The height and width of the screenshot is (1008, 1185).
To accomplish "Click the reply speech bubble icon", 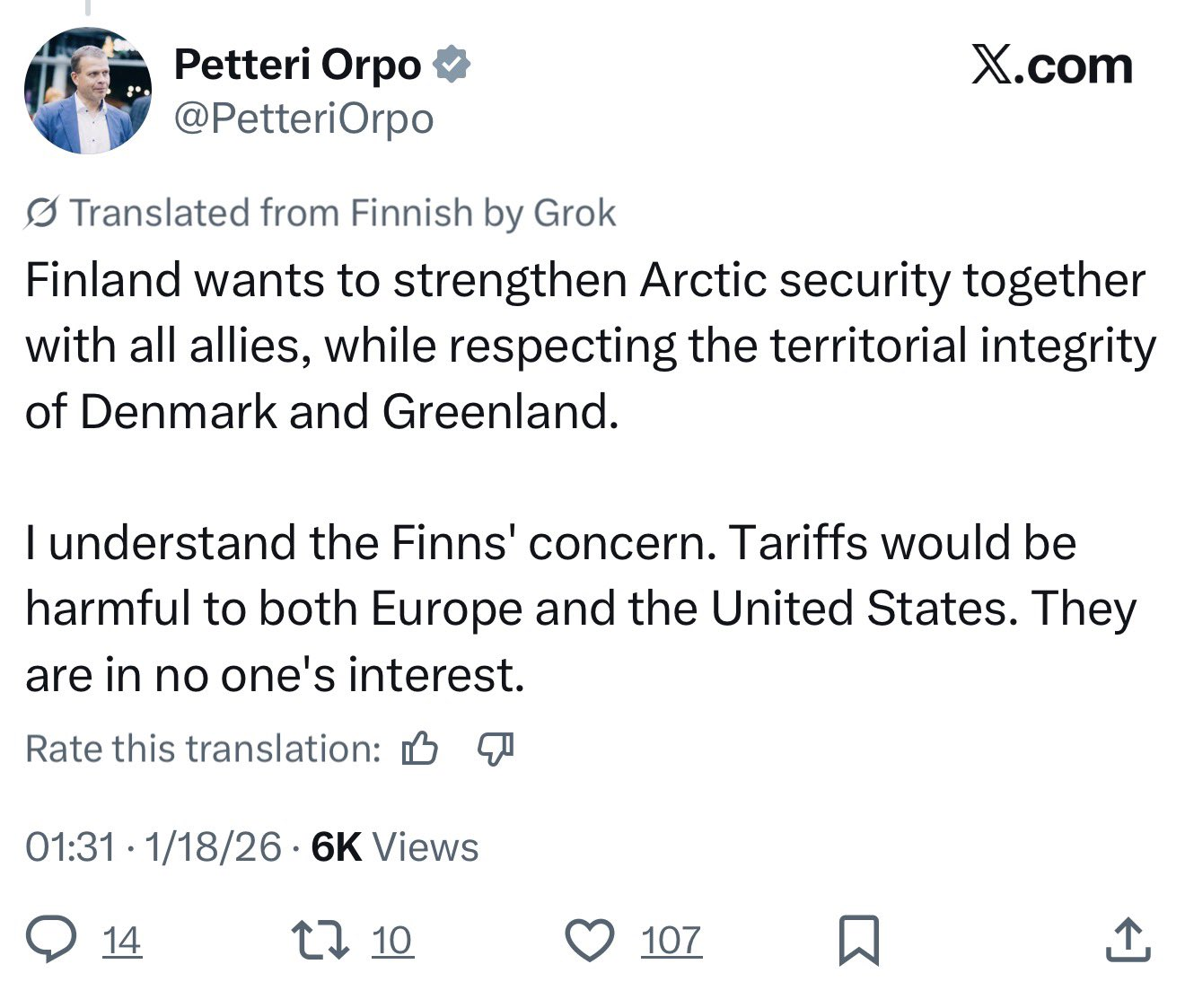I will (51, 940).
